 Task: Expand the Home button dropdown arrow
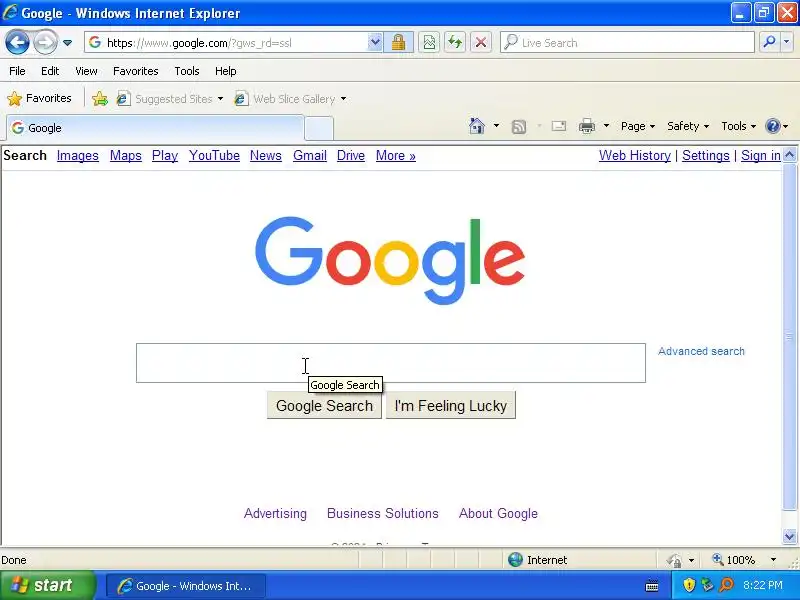pyautogui.click(x=496, y=126)
